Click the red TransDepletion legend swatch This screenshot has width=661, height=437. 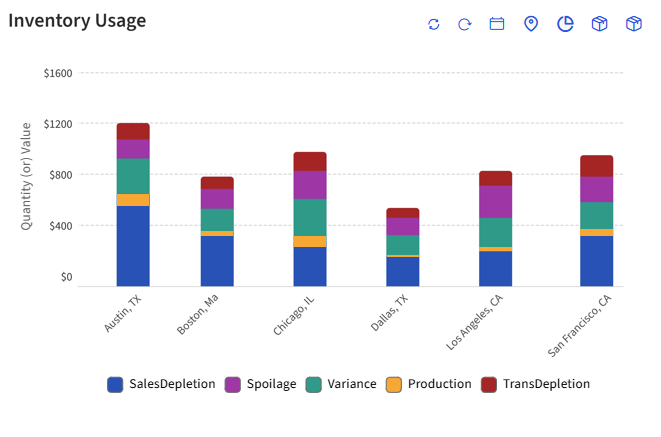tap(489, 384)
